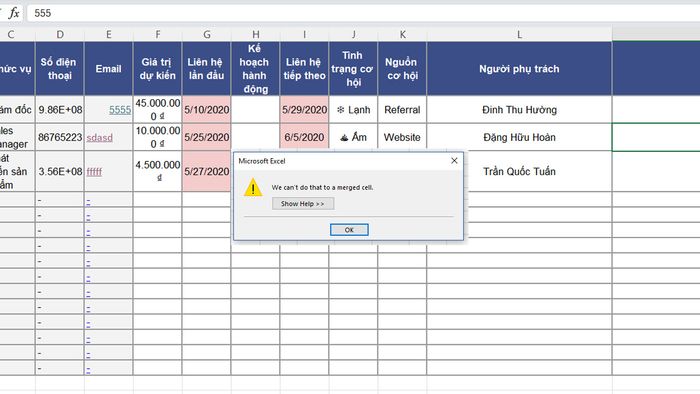Click the 'Liên hệ lần đầu' header cell
The image size is (700, 394).
[207, 69]
